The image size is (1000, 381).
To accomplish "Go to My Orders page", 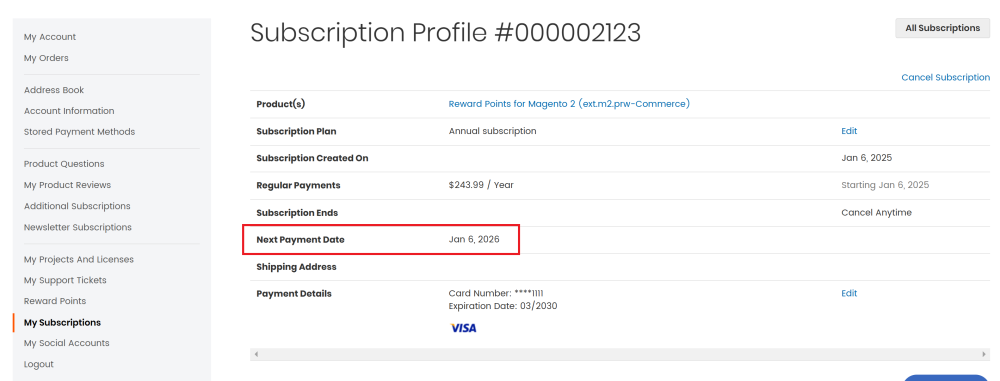I will (46, 58).
